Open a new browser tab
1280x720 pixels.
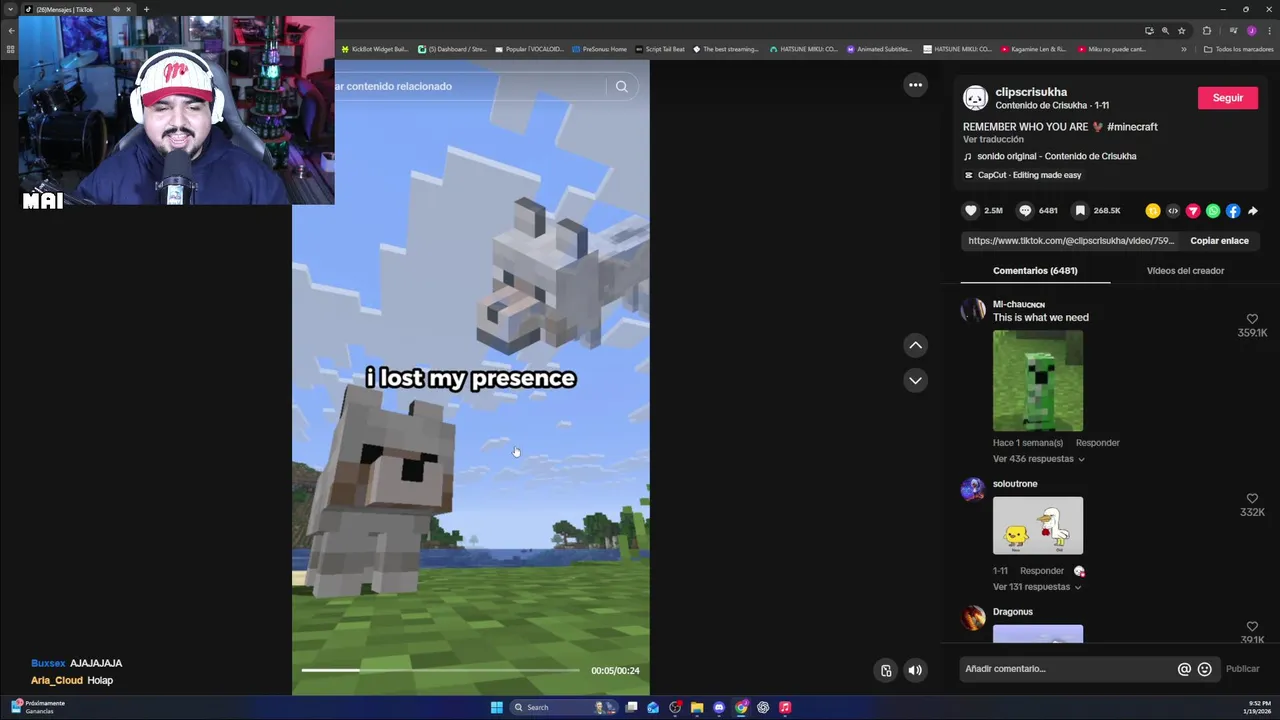tap(146, 9)
